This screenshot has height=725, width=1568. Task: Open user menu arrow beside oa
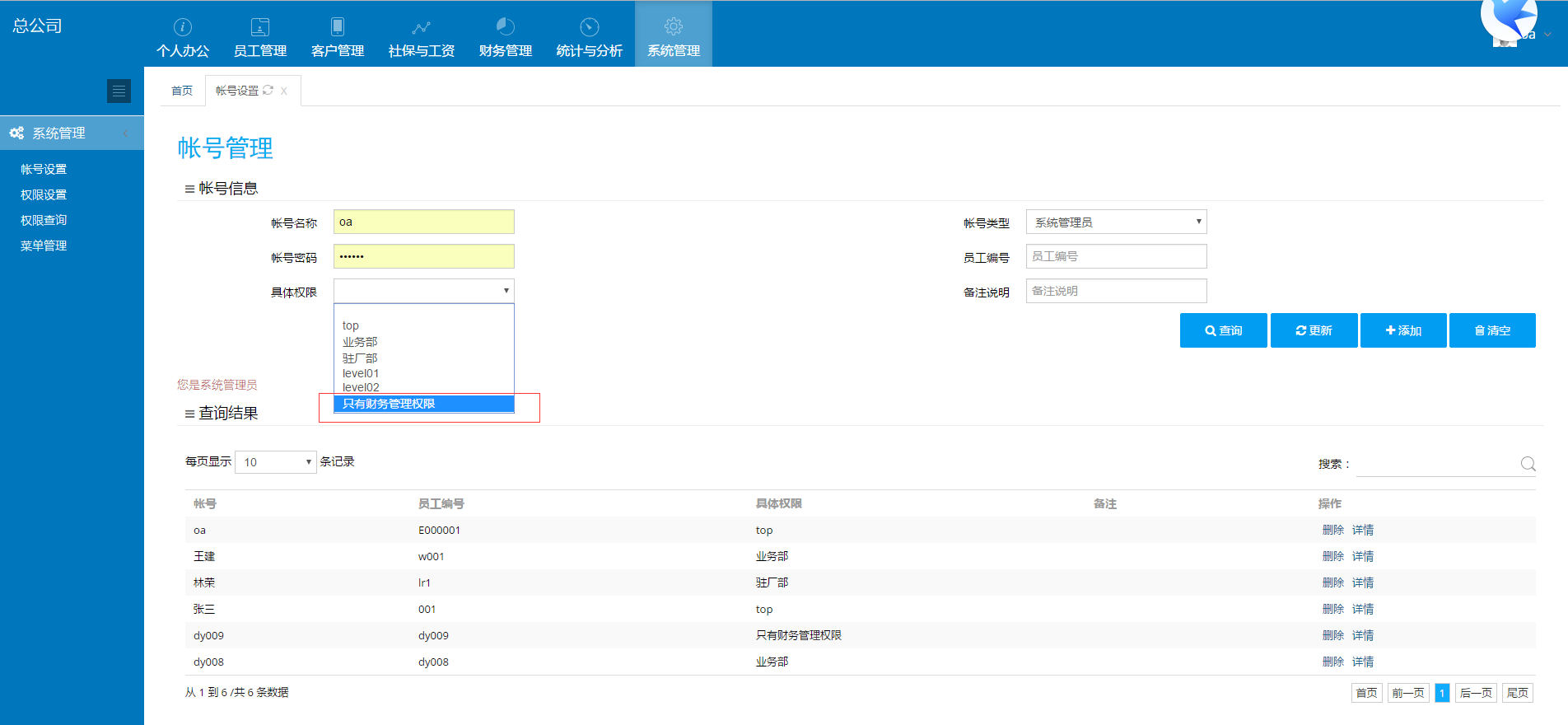click(x=1547, y=35)
